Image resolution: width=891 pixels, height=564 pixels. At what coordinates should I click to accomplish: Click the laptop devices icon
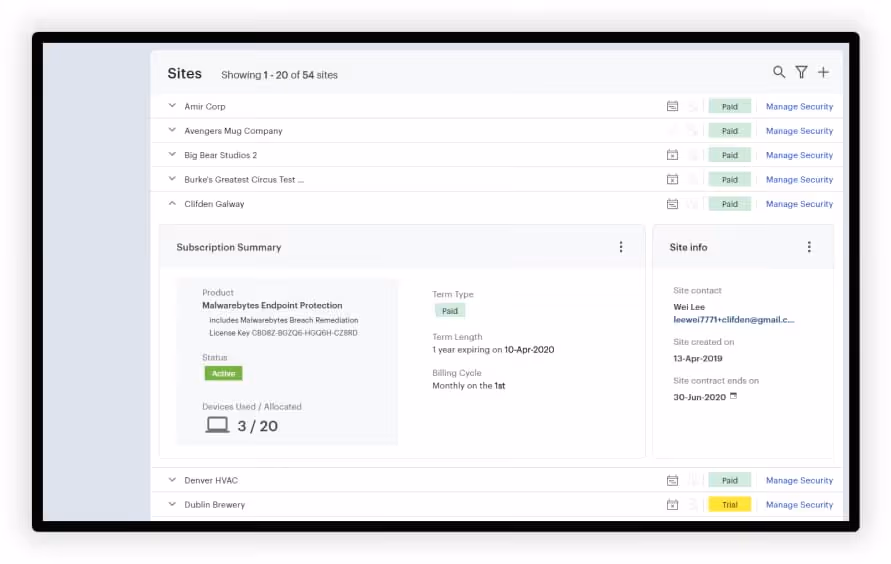tap(217, 425)
